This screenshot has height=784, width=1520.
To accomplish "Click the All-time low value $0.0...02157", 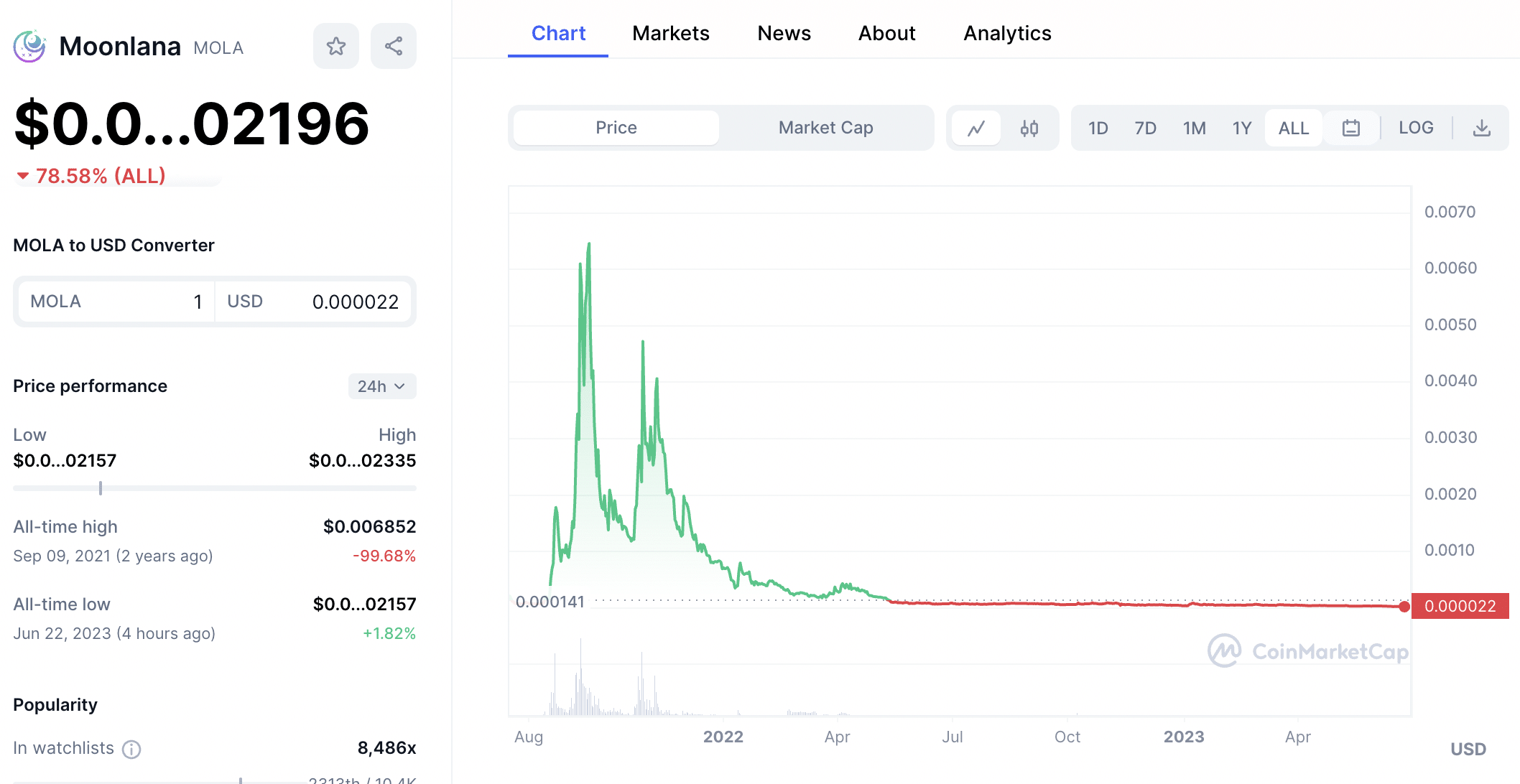I will tap(364, 605).
